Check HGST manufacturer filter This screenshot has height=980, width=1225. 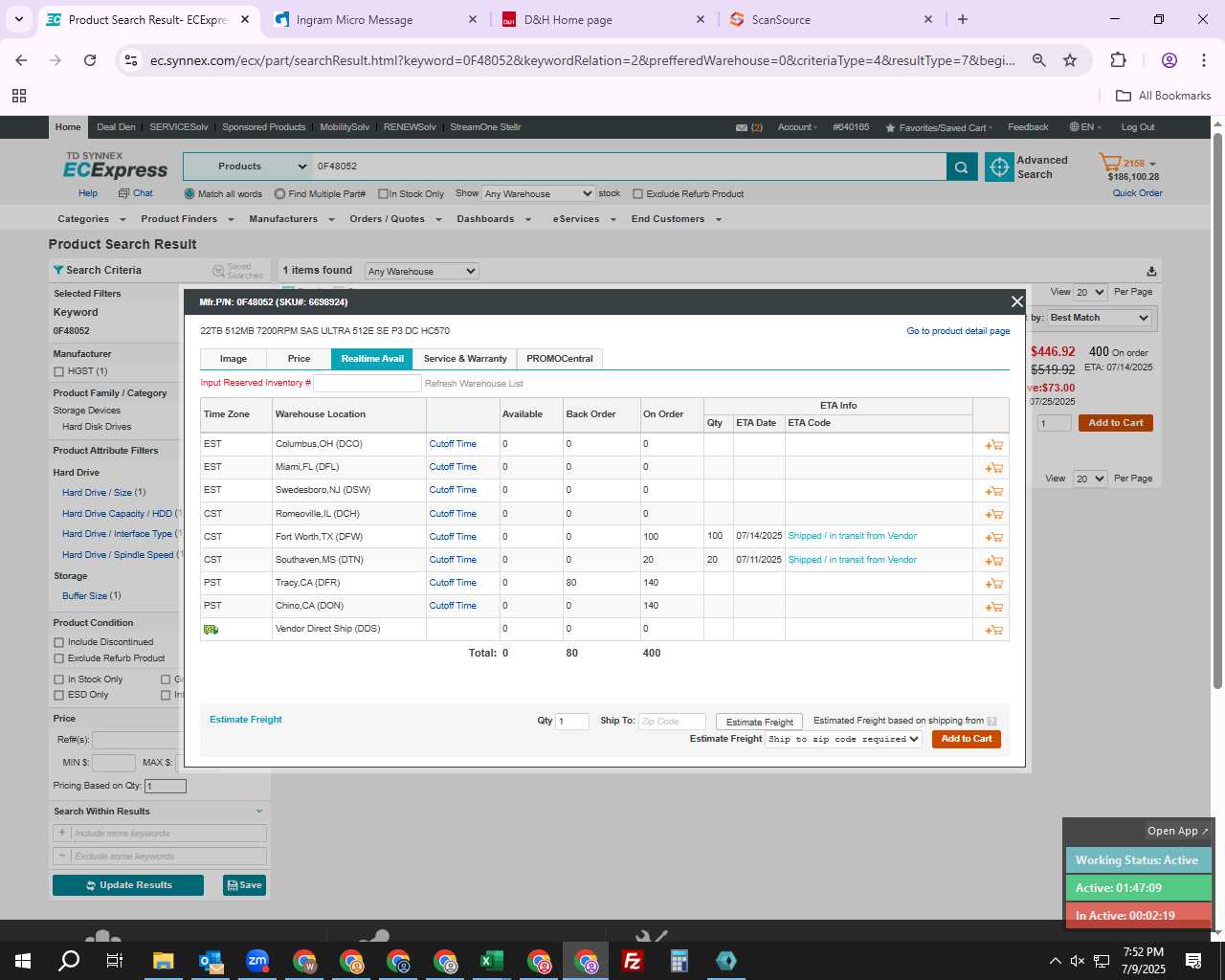[59, 371]
